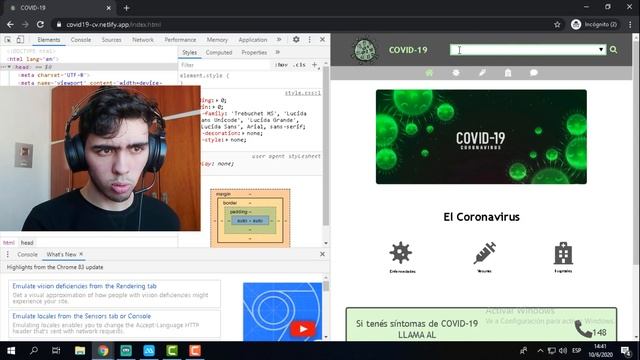The width and height of the screenshot is (640, 360).
Task: Open the notification center icon
Action: (626, 351)
